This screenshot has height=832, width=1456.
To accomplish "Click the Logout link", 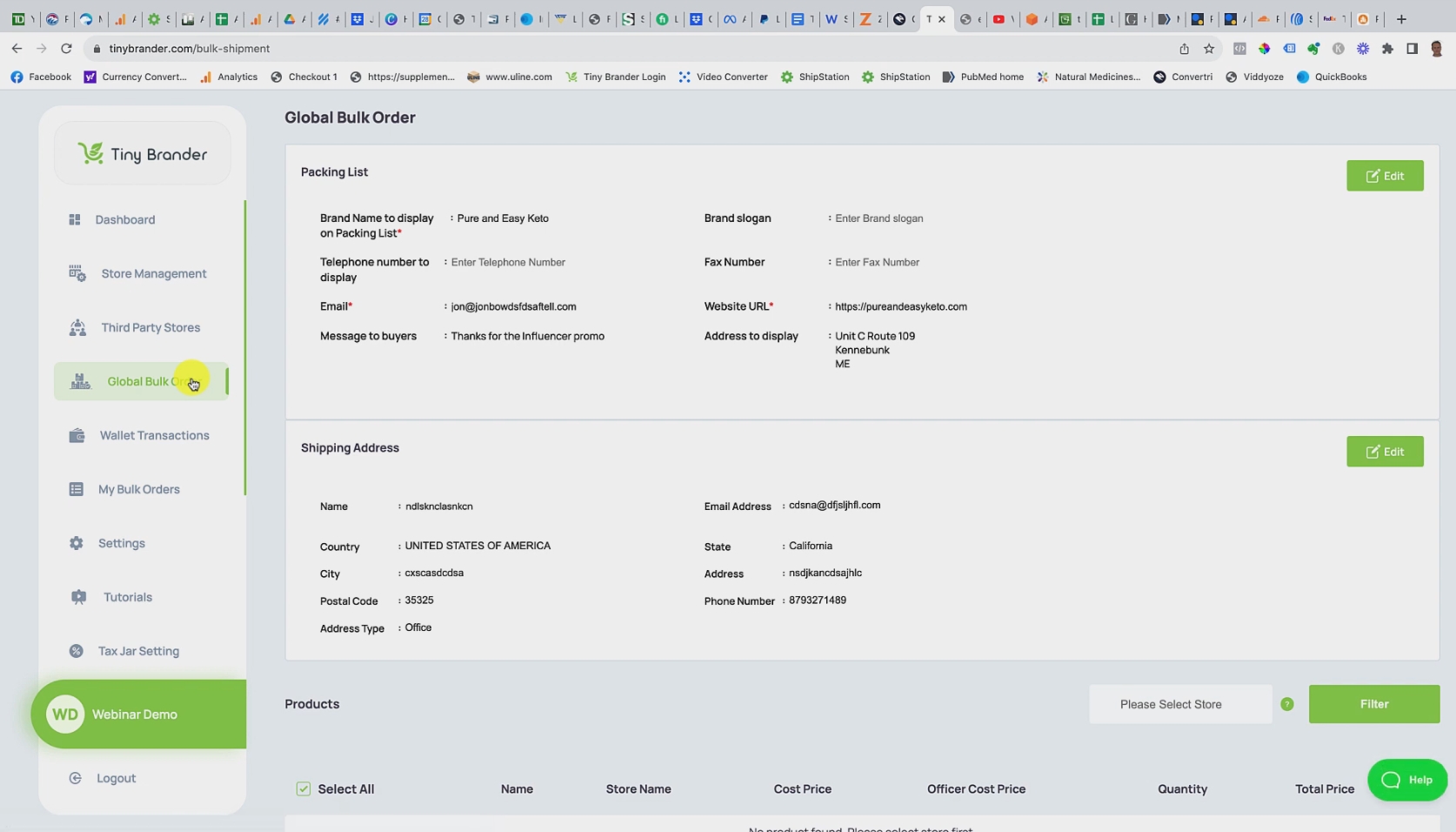I will pyautogui.click(x=114, y=778).
